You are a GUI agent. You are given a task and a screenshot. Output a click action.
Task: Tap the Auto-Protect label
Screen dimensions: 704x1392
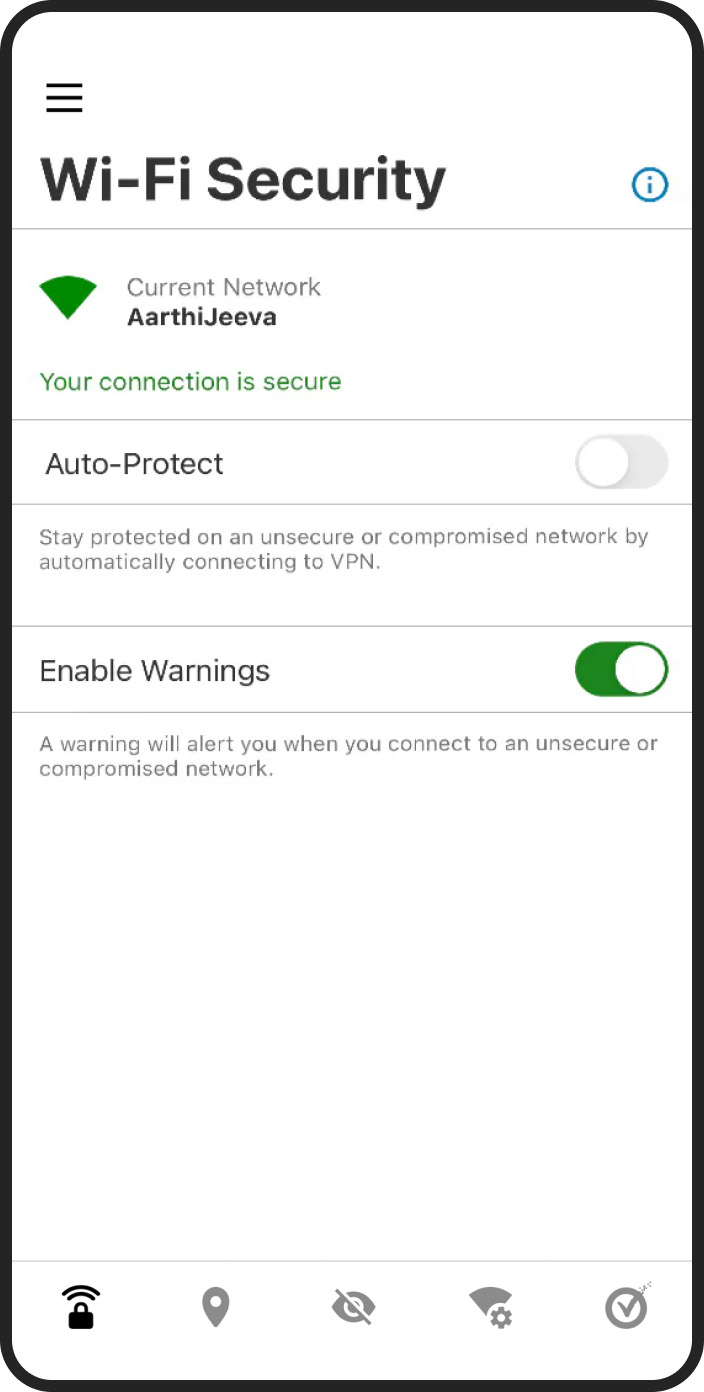pos(134,464)
